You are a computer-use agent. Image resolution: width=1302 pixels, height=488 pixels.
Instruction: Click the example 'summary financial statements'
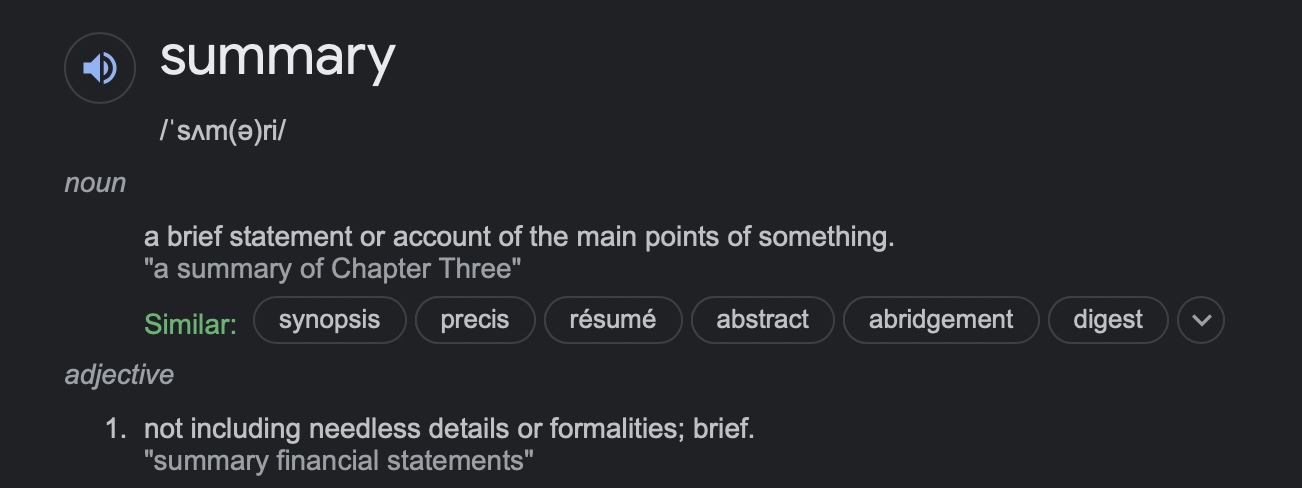coord(339,461)
